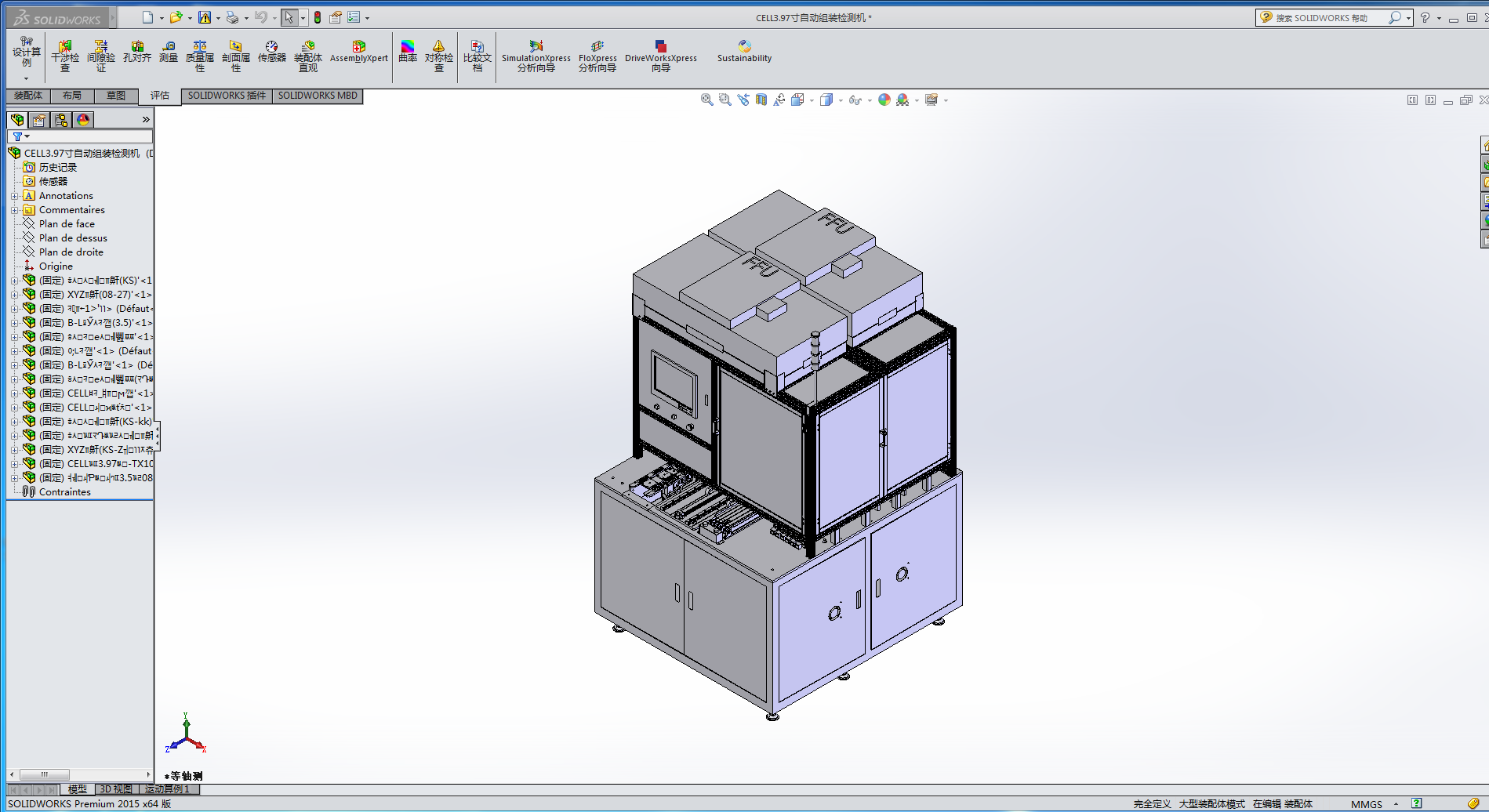
Task: Select Plan de dessus in the tree
Action: (73, 238)
